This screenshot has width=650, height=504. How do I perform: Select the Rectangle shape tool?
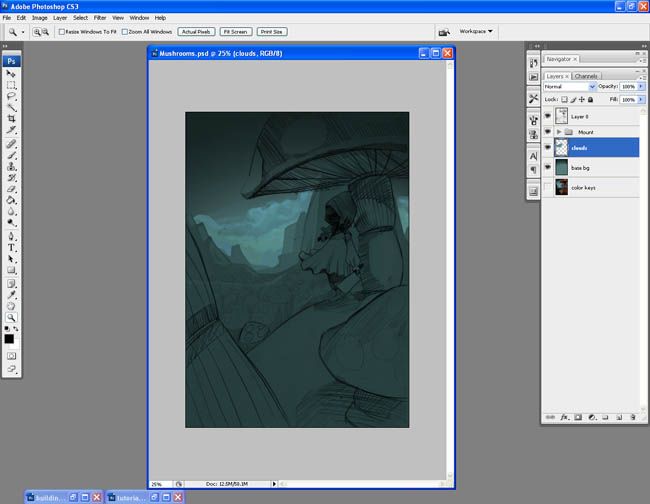coord(11,270)
